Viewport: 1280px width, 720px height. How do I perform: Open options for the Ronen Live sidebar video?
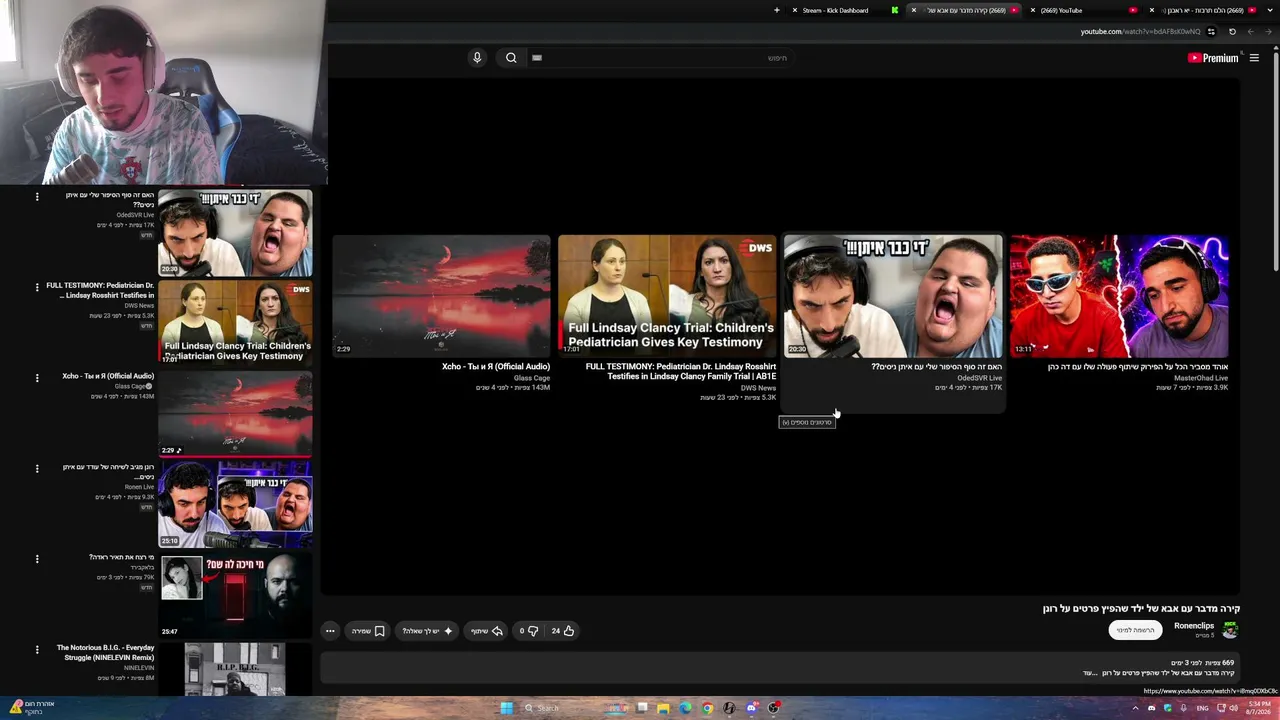(x=37, y=468)
